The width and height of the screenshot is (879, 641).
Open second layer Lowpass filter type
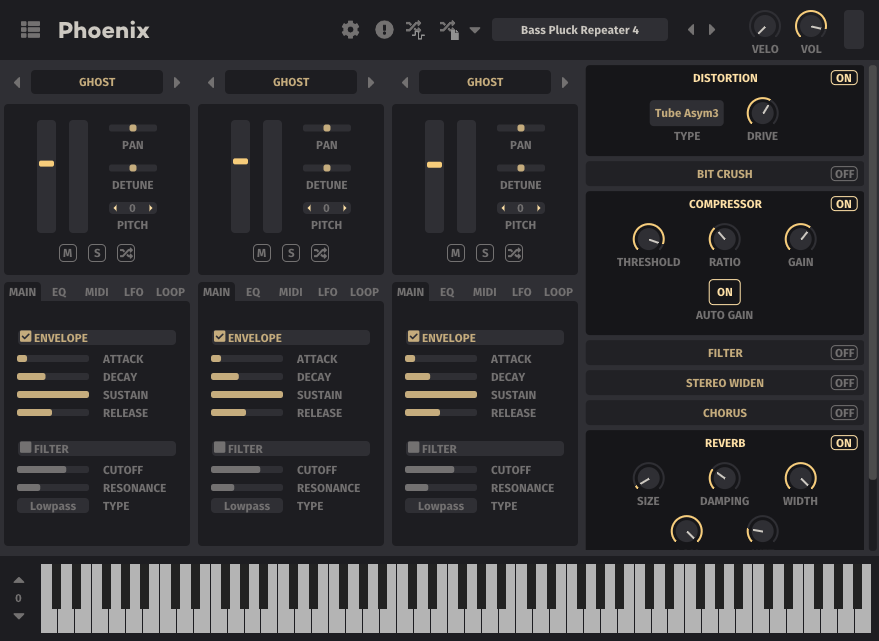coord(247,506)
